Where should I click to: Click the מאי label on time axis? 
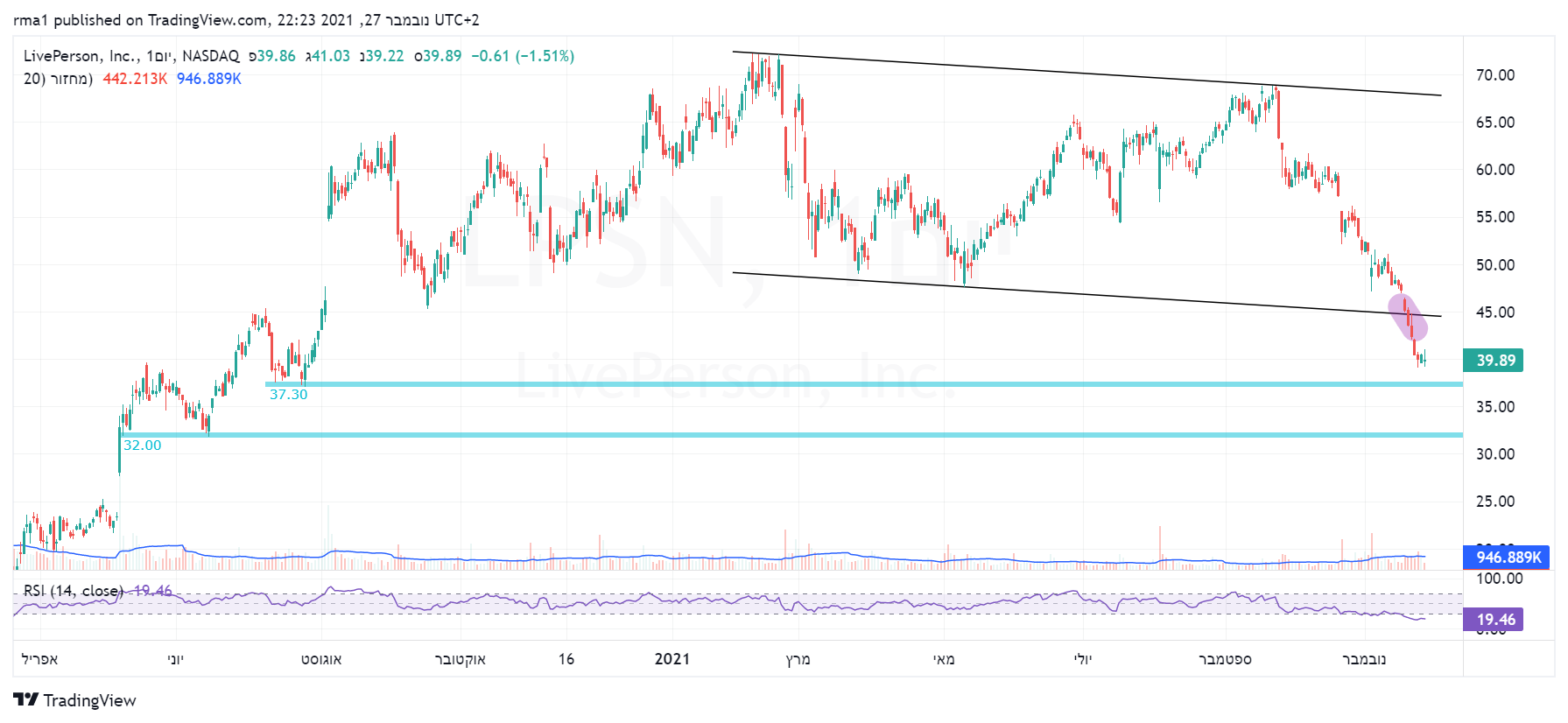[x=944, y=659]
